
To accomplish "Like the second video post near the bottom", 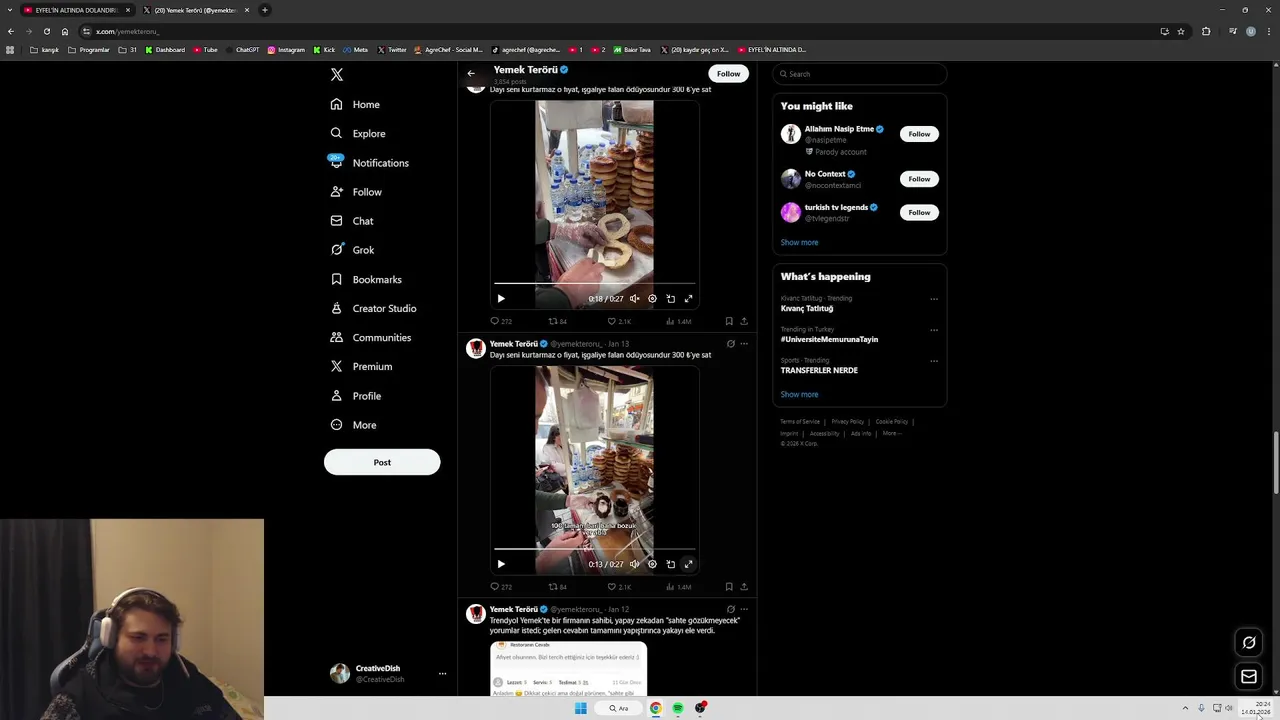I will point(619,587).
